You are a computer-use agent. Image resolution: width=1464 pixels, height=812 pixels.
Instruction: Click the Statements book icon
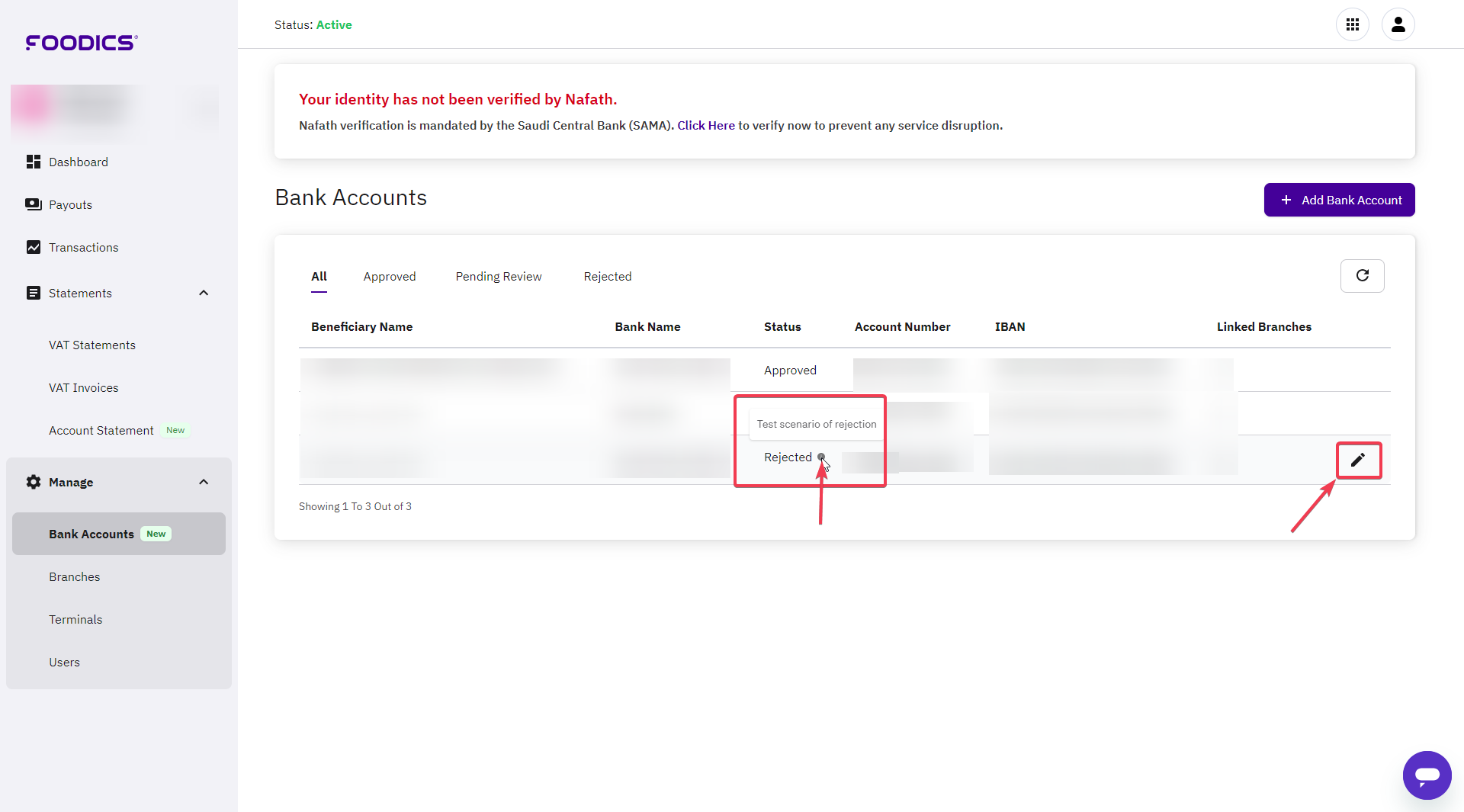click(x=33, y=293)
